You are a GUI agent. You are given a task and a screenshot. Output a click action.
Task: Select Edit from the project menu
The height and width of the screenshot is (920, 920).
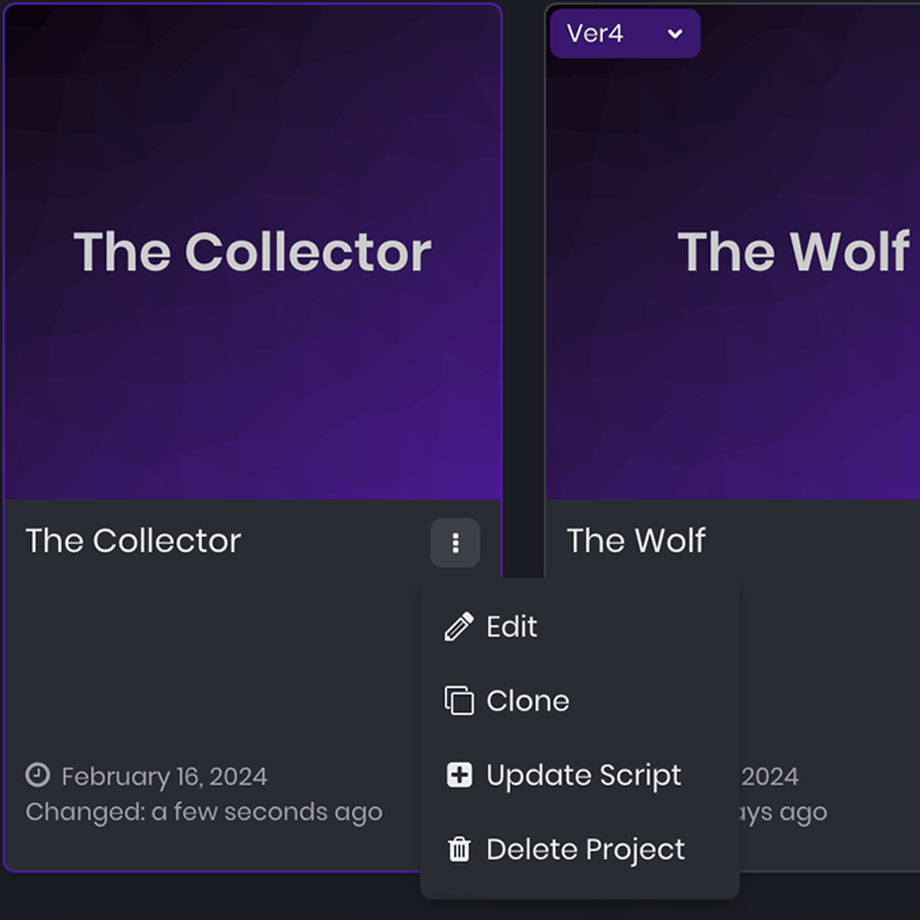(580, 627)
